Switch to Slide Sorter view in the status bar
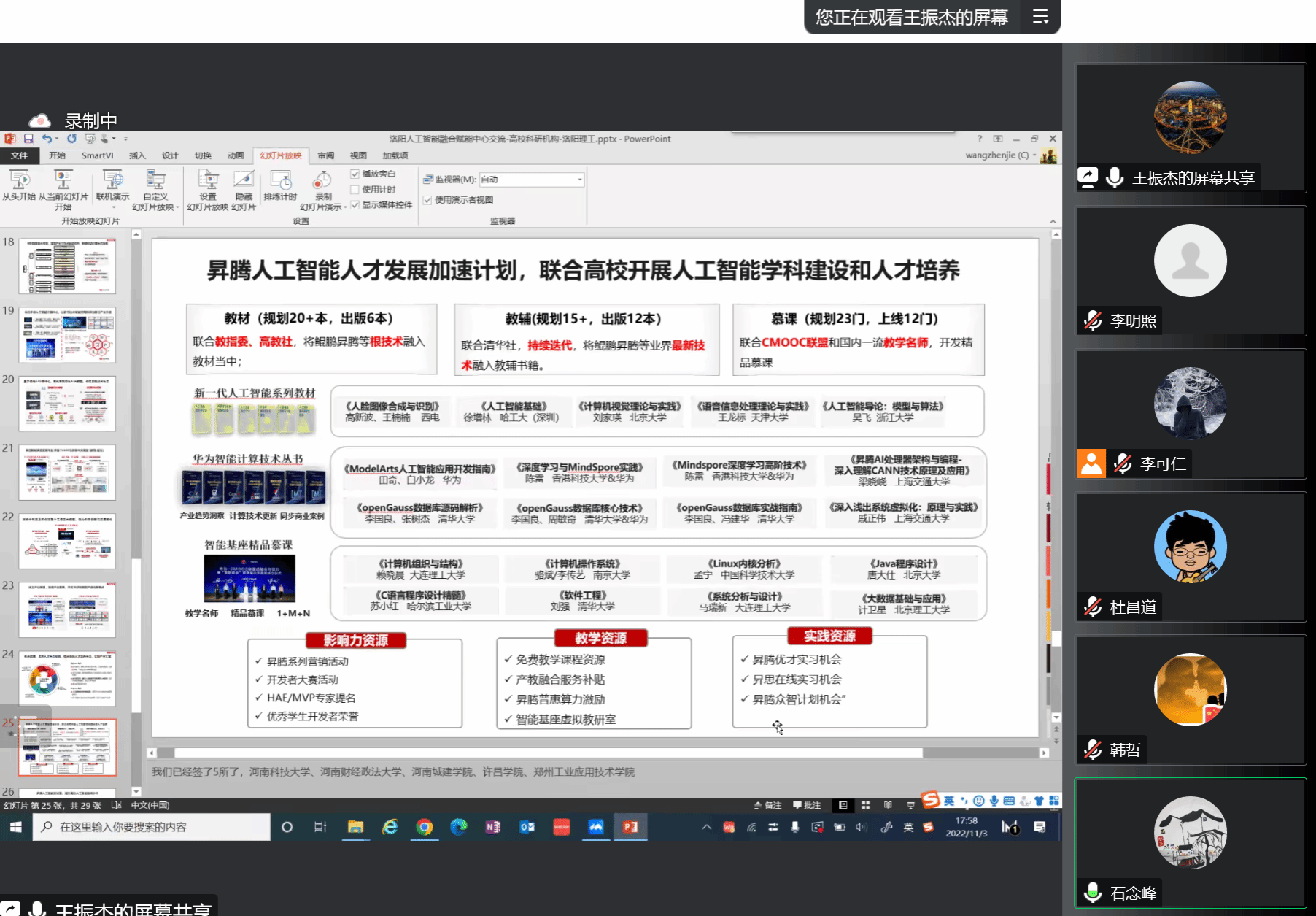The image size is (1316, 916). (865, 805)
